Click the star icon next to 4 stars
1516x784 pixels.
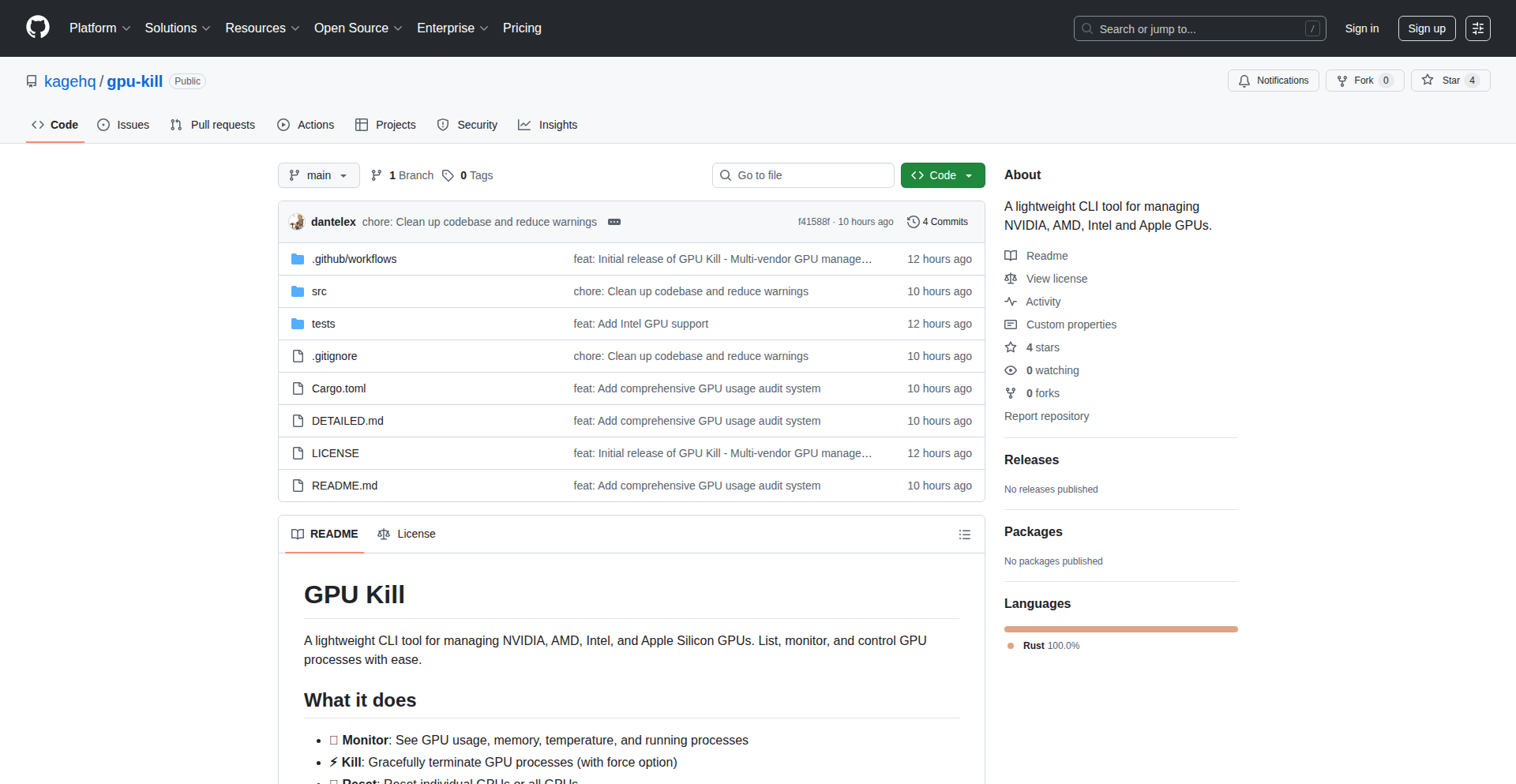(1011, 347)
